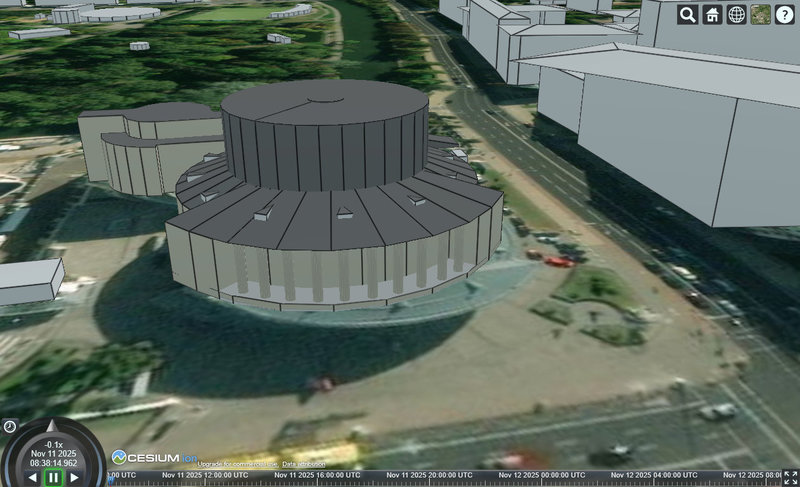Play animation forward
This screenshot has width=800, height=487.
click(74, 478)
